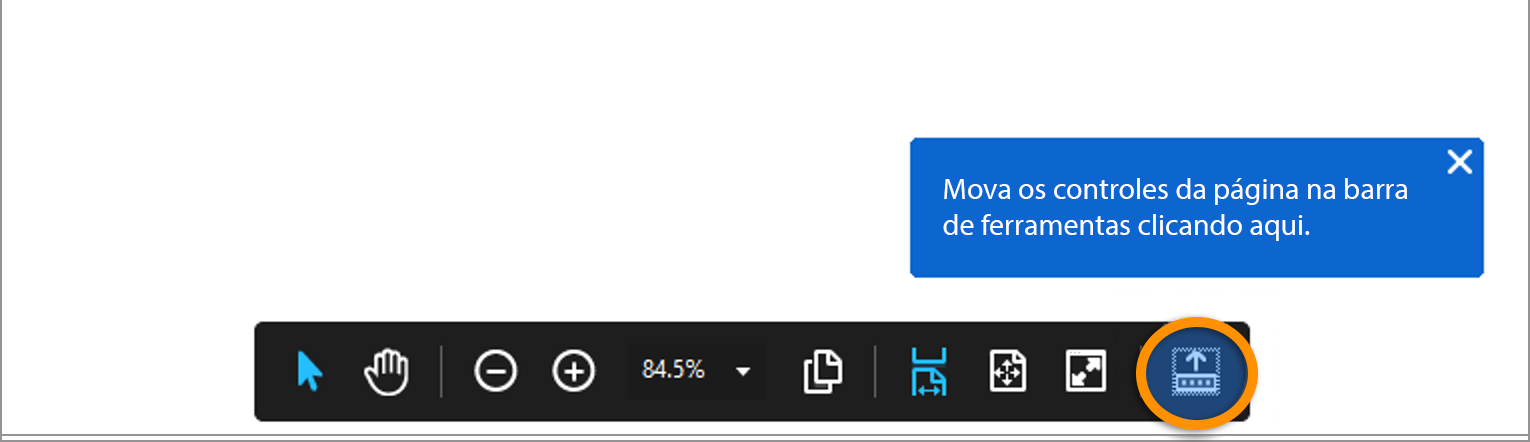
Task: Zoom out using the minus icon
Action: coord(496,372)
